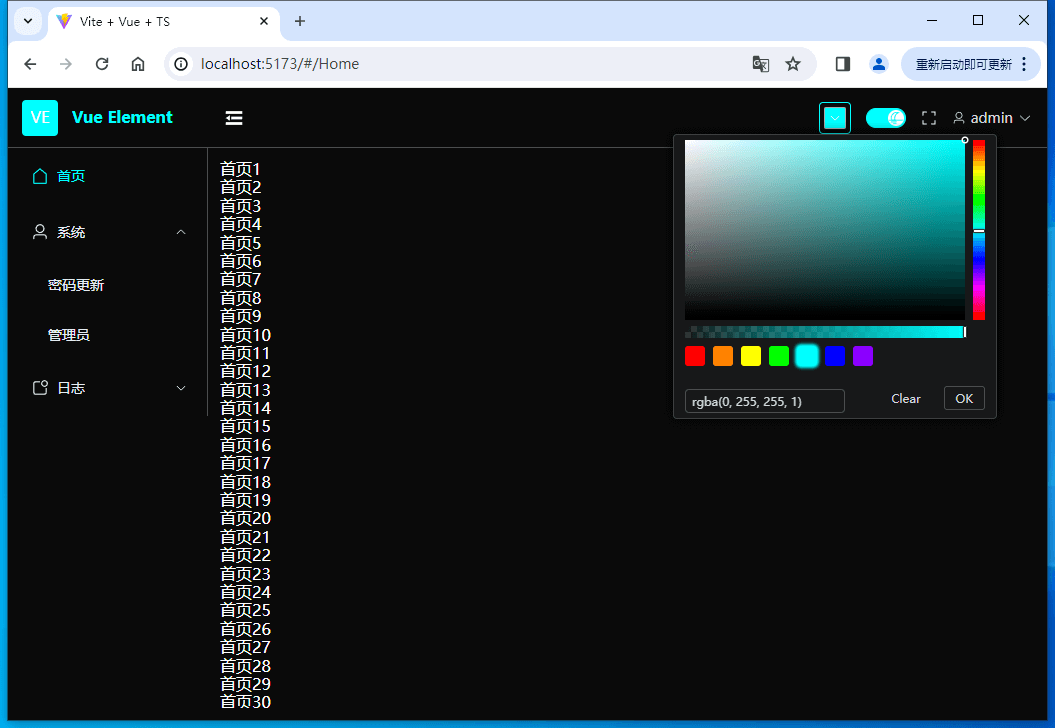Minimize the Chrome window

click(932, 21)
